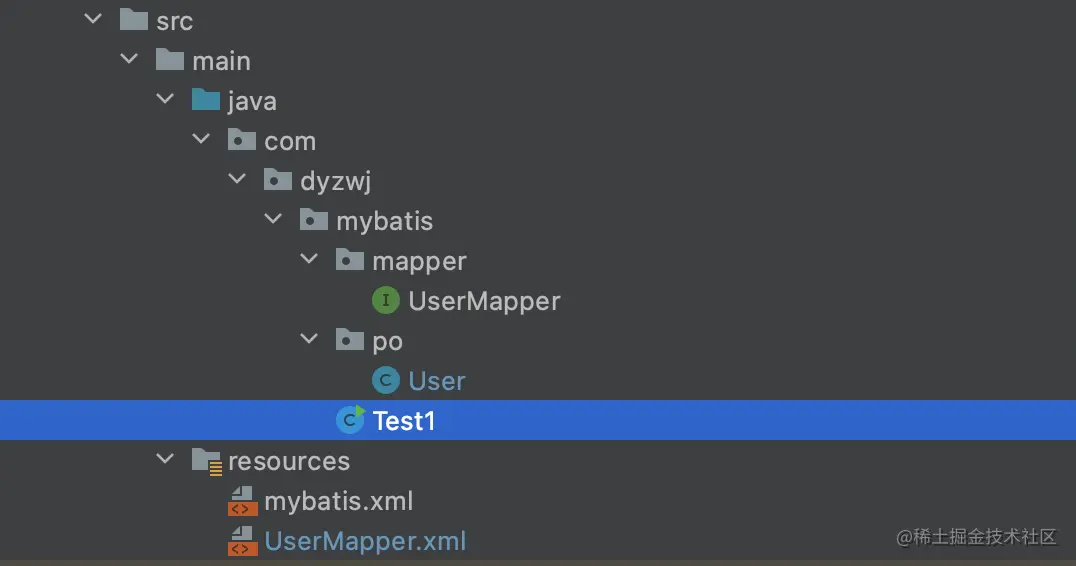Image resolution: width=1076 pixels, height=566 pixels.
Task: Click the java source folder icon
Action: click(206, 100)
